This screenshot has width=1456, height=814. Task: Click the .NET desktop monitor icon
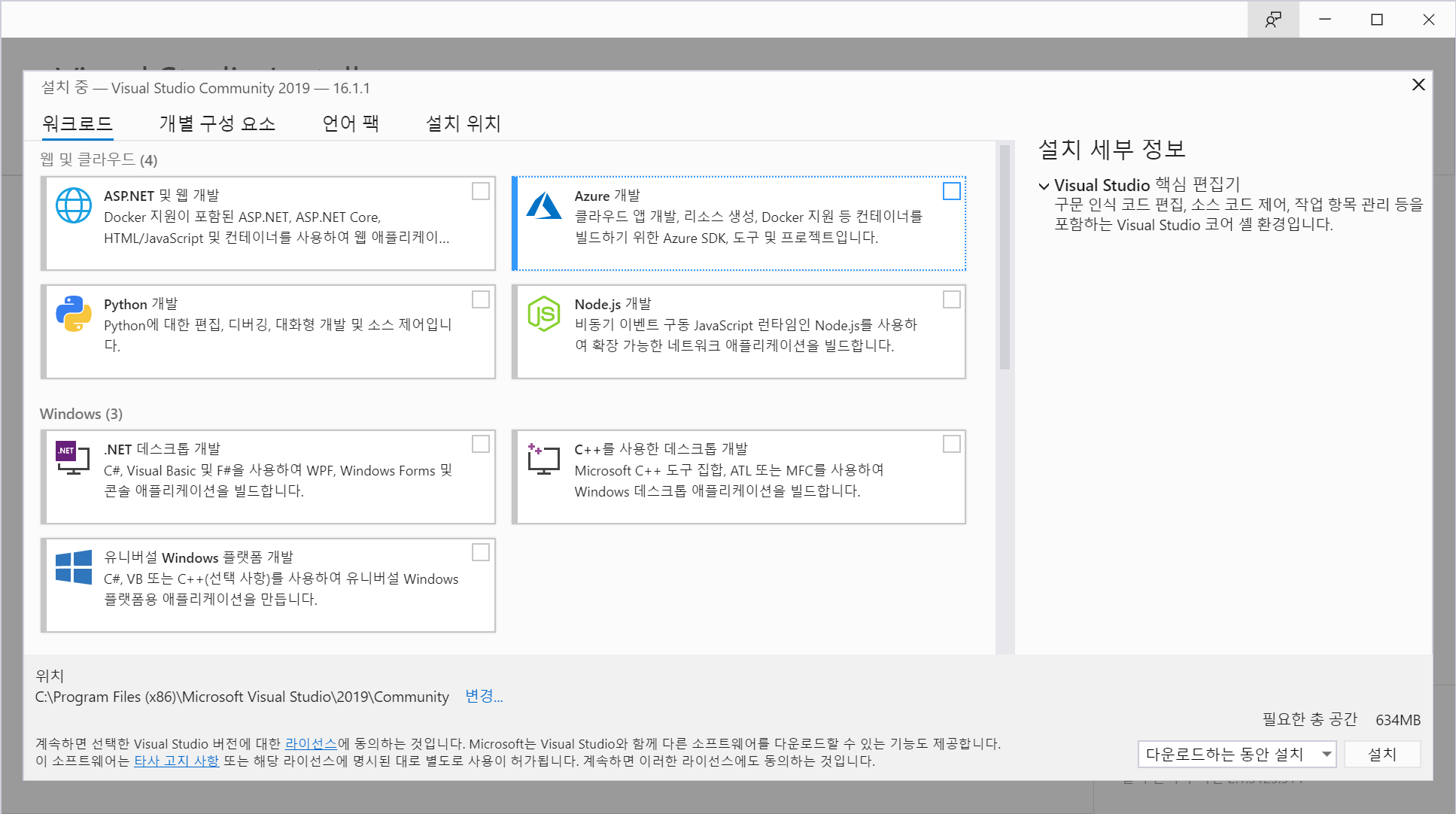[73, 458]
